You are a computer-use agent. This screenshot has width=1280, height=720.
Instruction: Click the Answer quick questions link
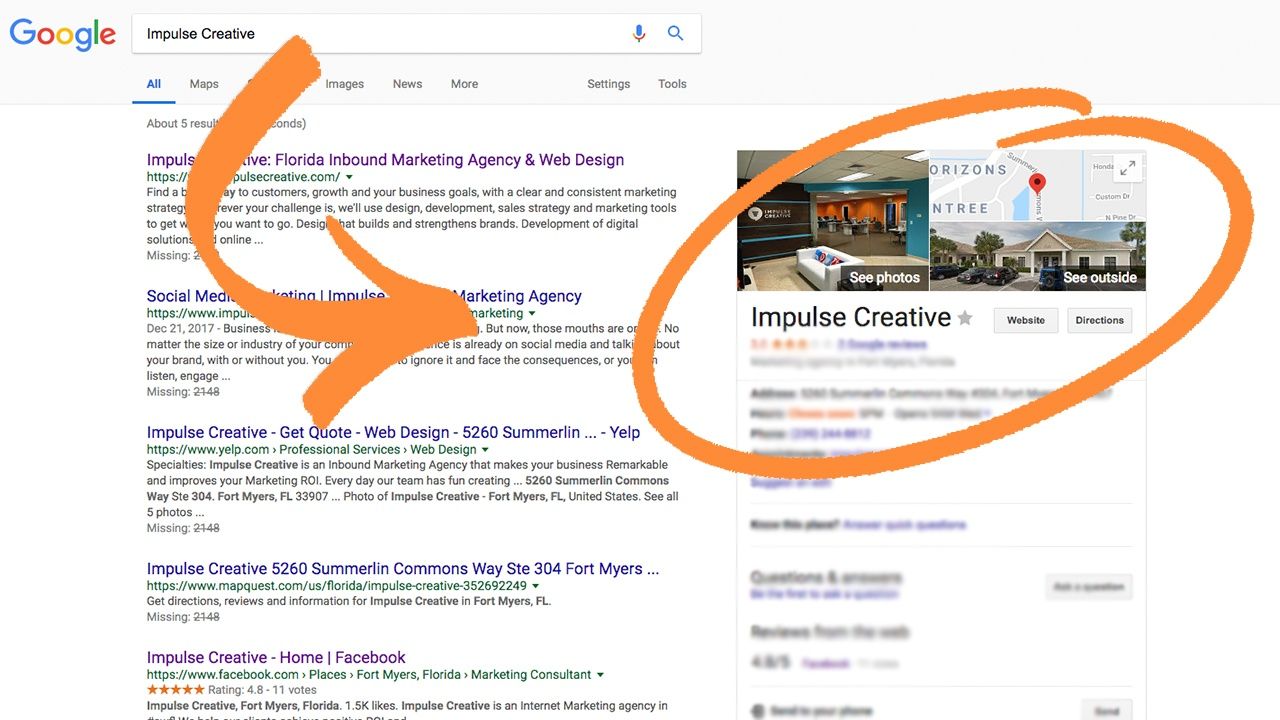pos(905,525)
